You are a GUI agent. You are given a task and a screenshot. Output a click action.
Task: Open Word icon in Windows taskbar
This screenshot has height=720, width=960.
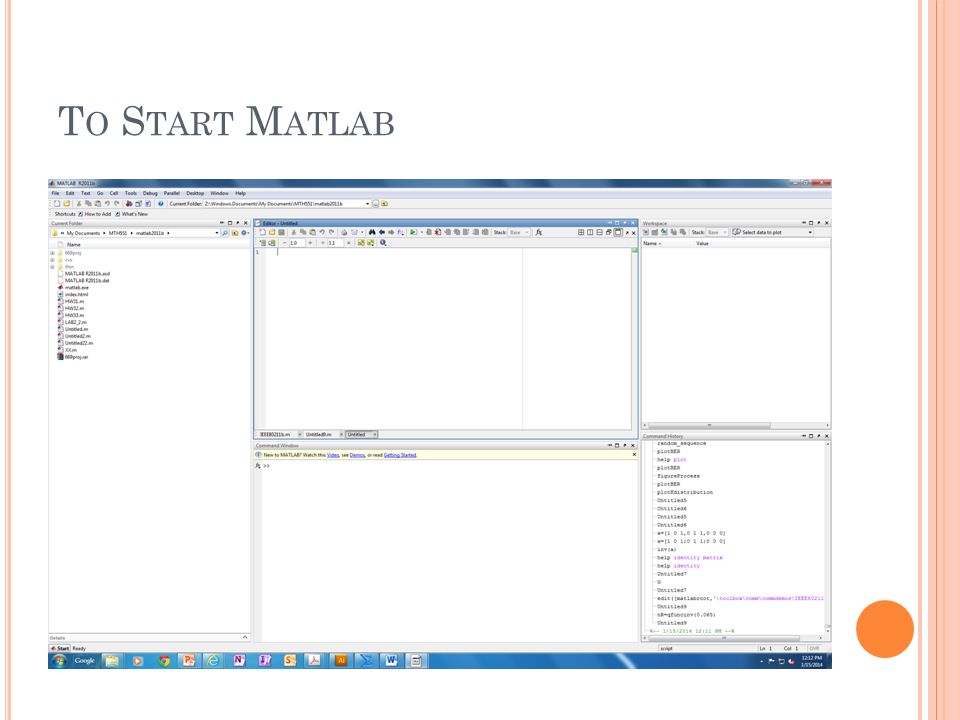tap(391, 661)
